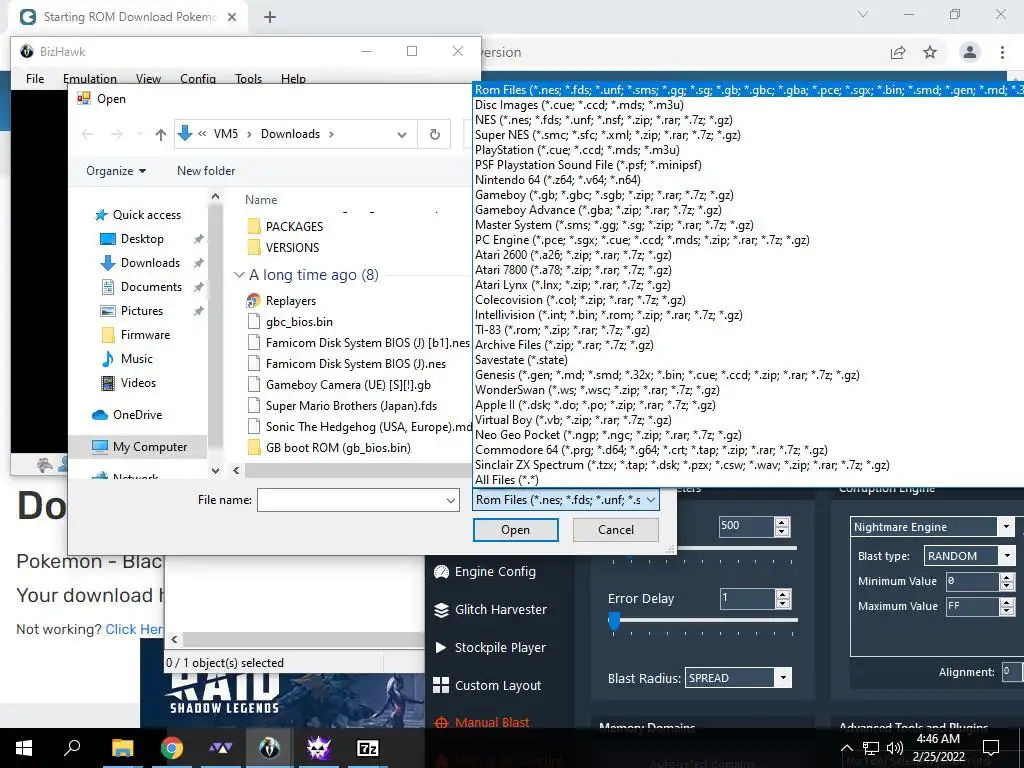Open the Nightmare Engine dropdown
Viewport: 1024px width, 768px height.
[x=1006, y=526]
